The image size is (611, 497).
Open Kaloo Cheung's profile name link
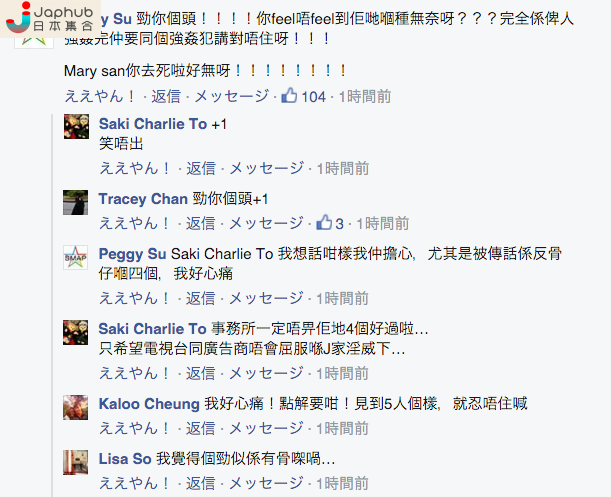pyautogui.click(x=149, y=404)
